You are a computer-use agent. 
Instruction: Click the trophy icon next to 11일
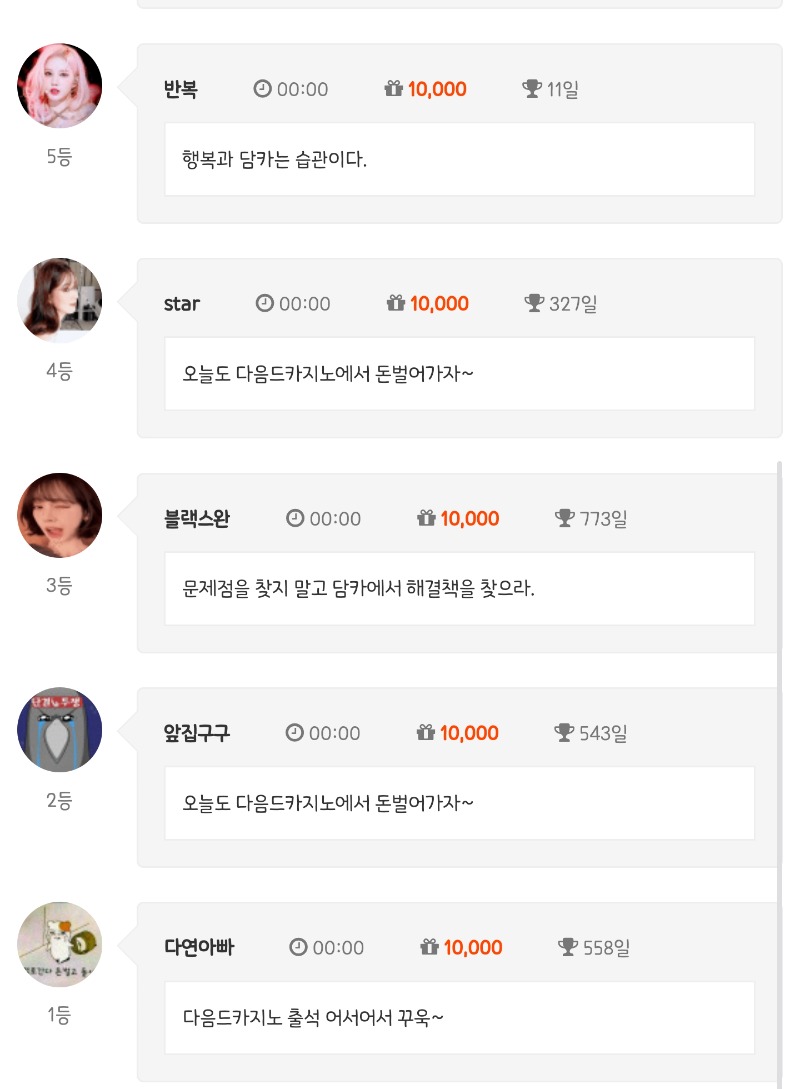532,89
